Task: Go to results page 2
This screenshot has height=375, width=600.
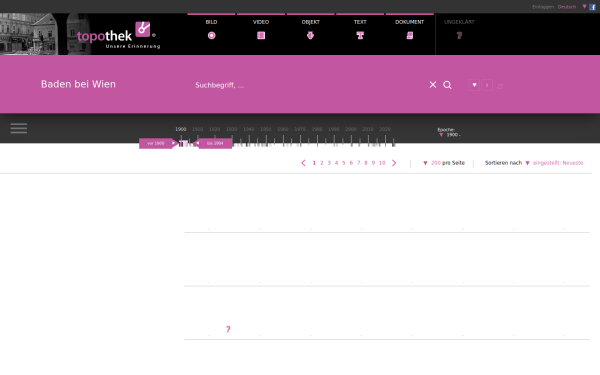Action: pyautogui.click(x=322, y=163)
